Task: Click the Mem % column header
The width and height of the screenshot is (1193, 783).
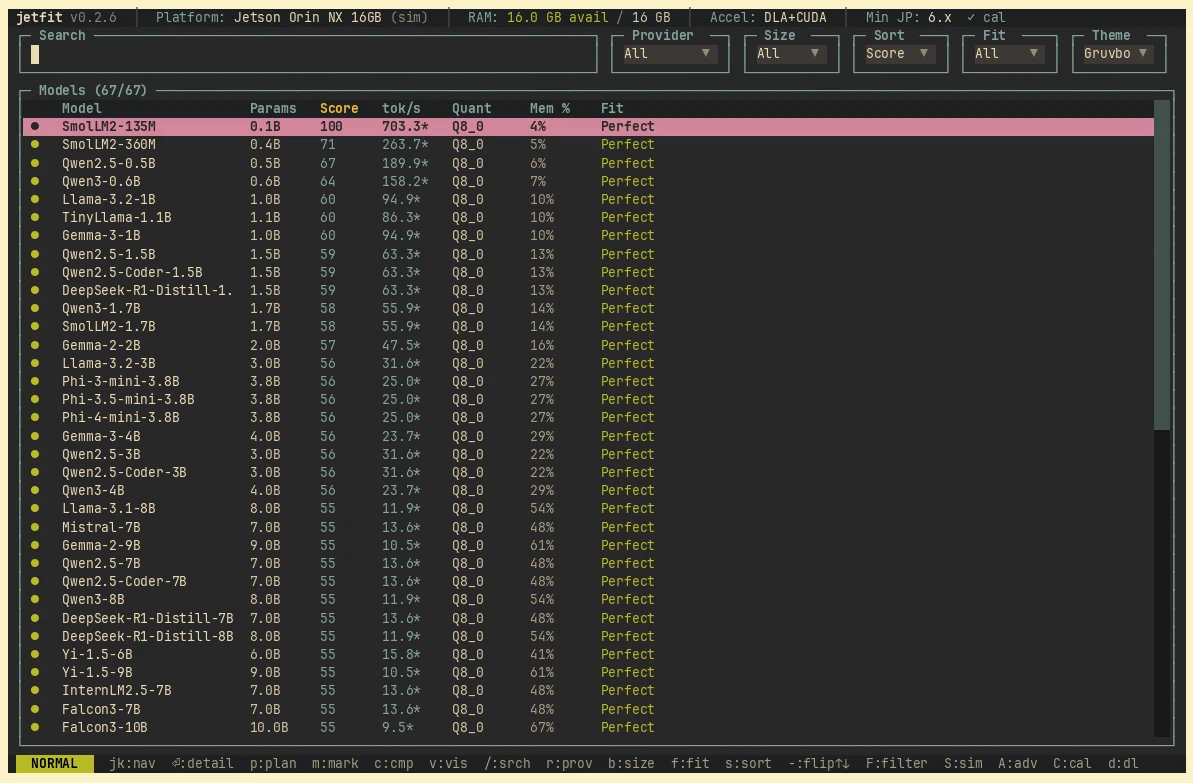Action: point(549,108)
